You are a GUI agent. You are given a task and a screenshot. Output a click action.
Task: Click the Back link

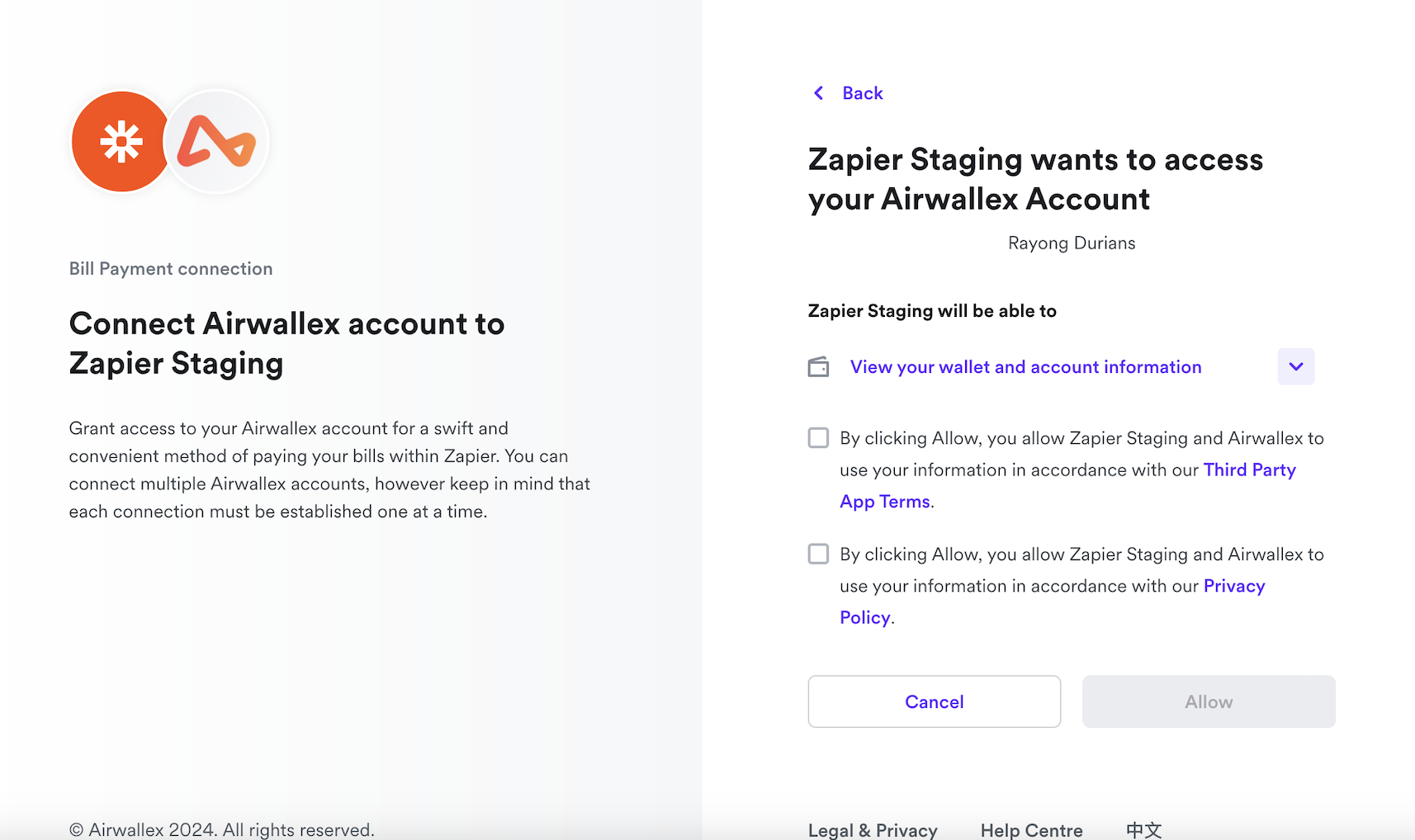[862, 93]
